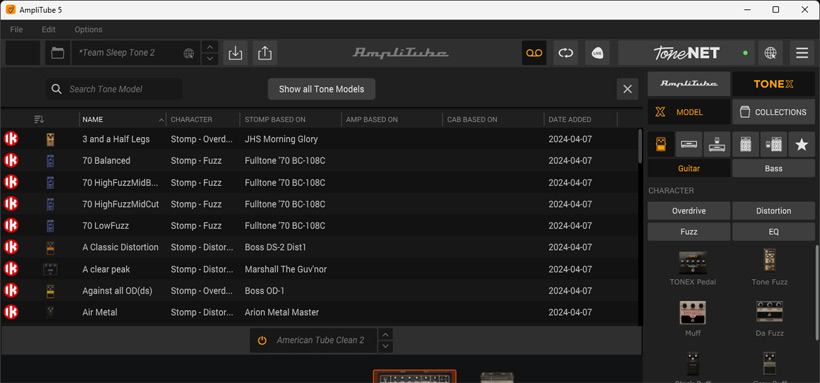The height and width of the screenshot is (383, 820).
Task: Open the hamburger main menu
Action: pos(802,53)
